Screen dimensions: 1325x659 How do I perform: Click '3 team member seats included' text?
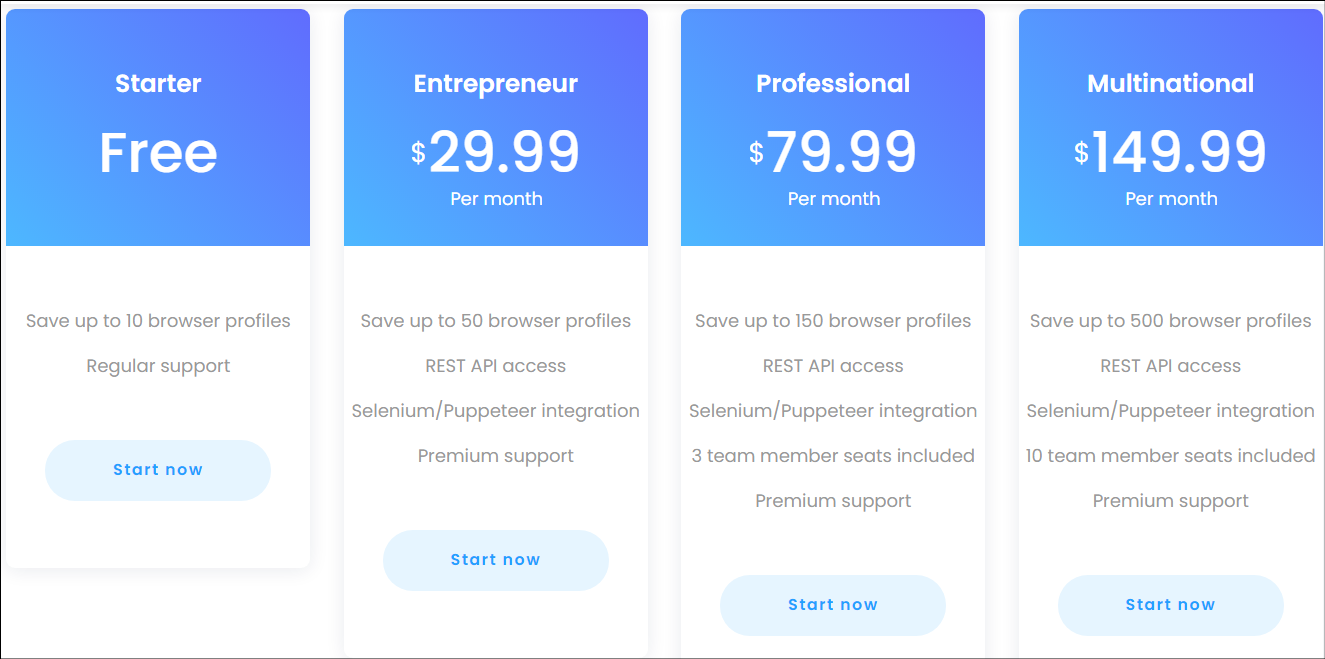coord(833,456)
